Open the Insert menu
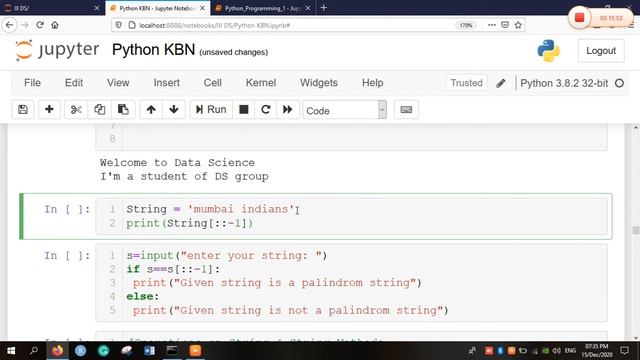Image resolution: width=640 pixels, height=360 pixels. [167, 83]
